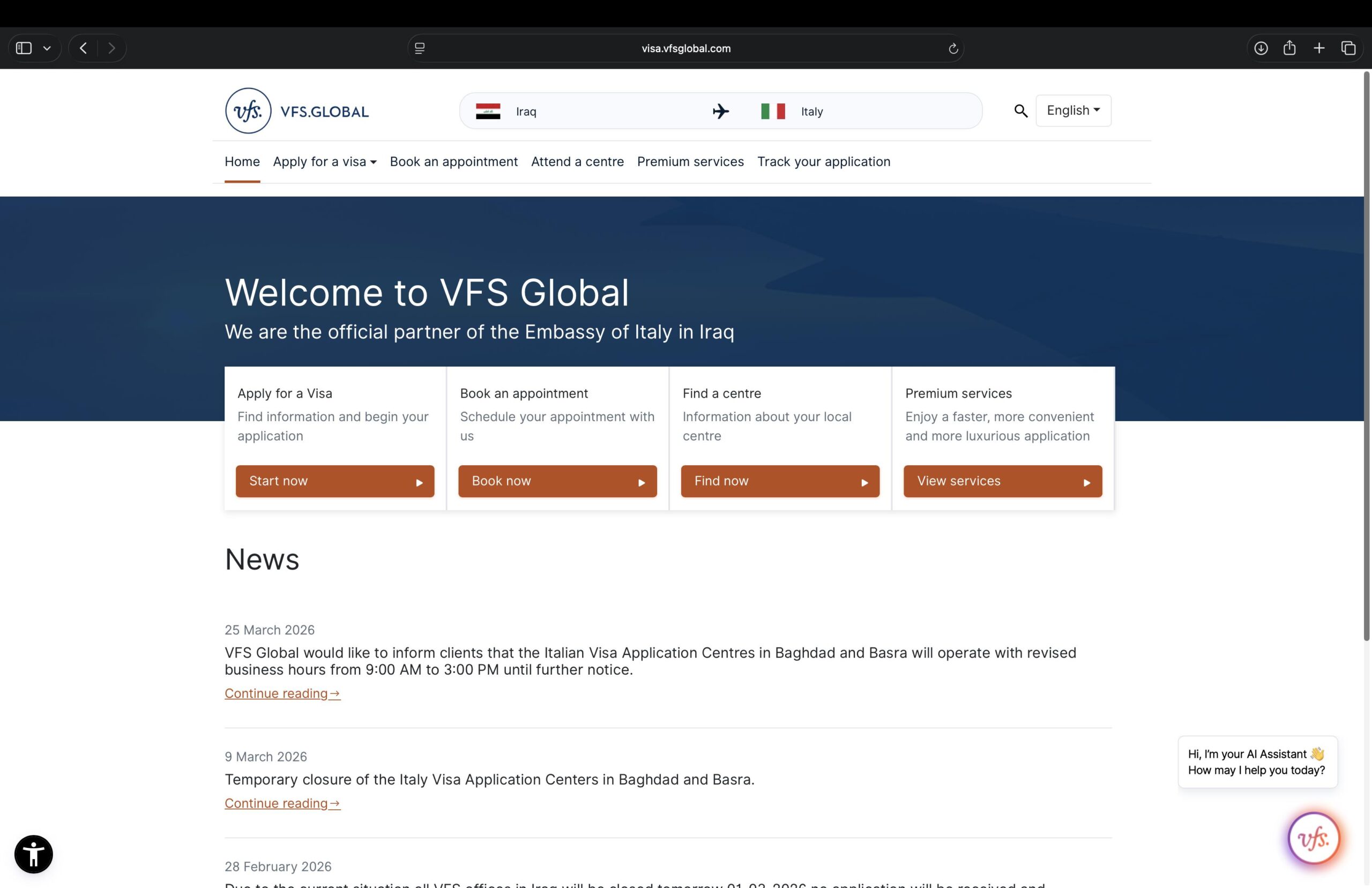Select the 28 February 2026 news date

tap(278, 867)
